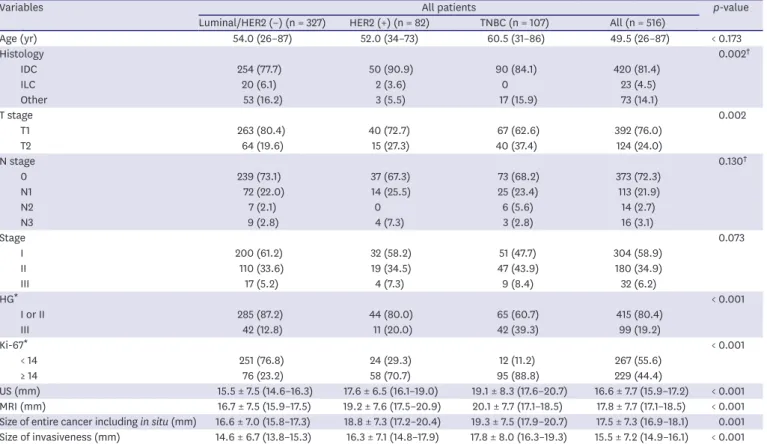Viewport: 767px width, 444px height.
Task: Click value '17.5 ± 7.3 (16.9–18.1)'
Action: (x=641, y=422)
